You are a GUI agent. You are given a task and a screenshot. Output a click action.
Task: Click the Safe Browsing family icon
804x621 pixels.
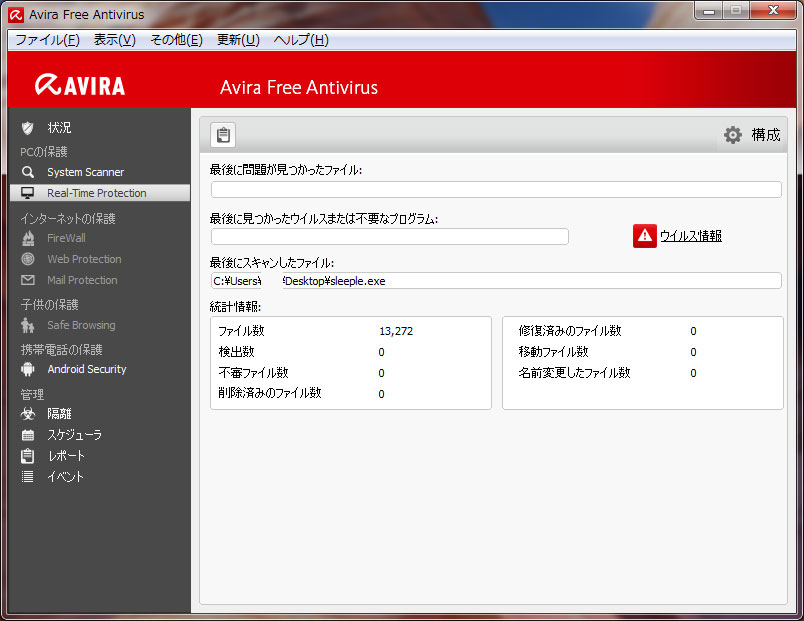tap(28, 326)
